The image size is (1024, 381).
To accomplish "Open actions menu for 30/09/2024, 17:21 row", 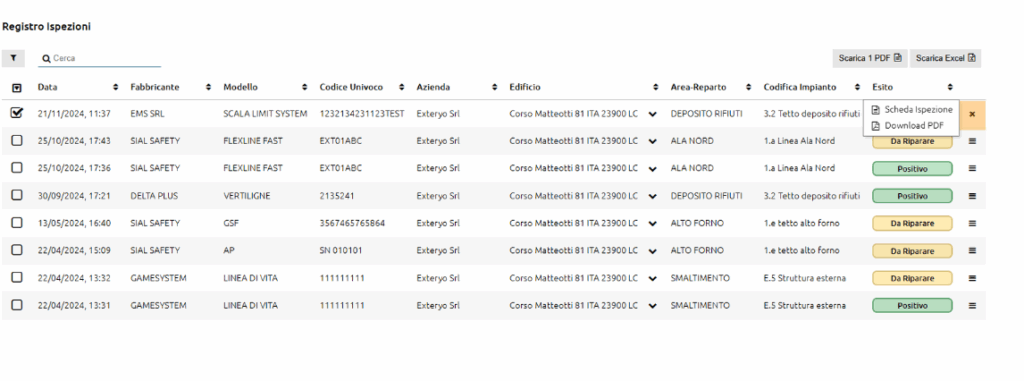I will point(972,196).
